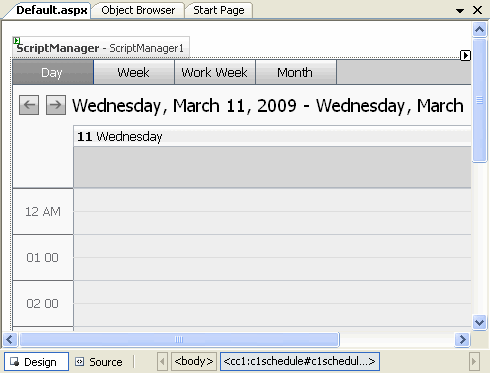Click tag navigator right arrow
490x373 pixels.
coord(474,361)
